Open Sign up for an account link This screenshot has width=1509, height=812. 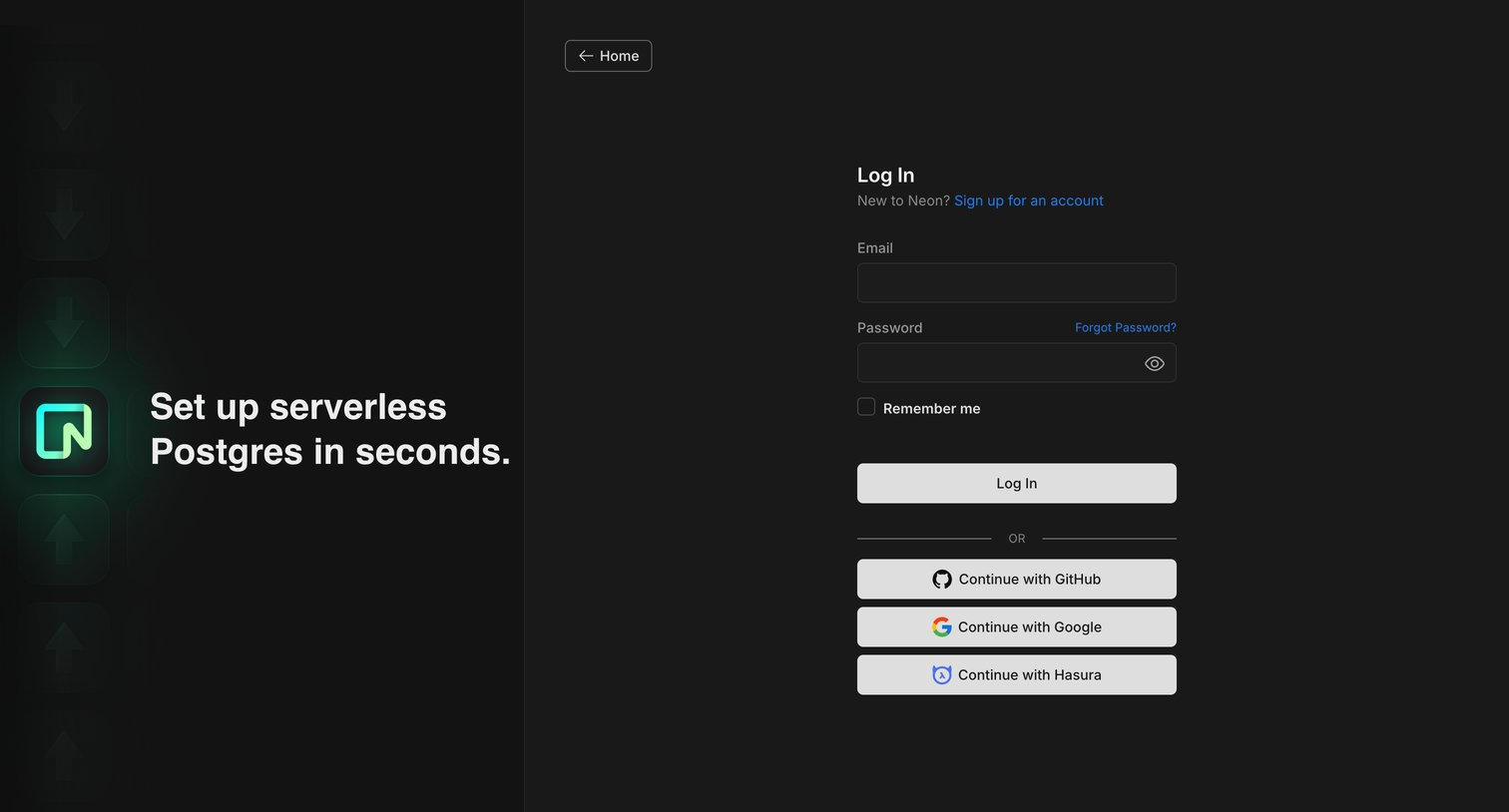1028,201
